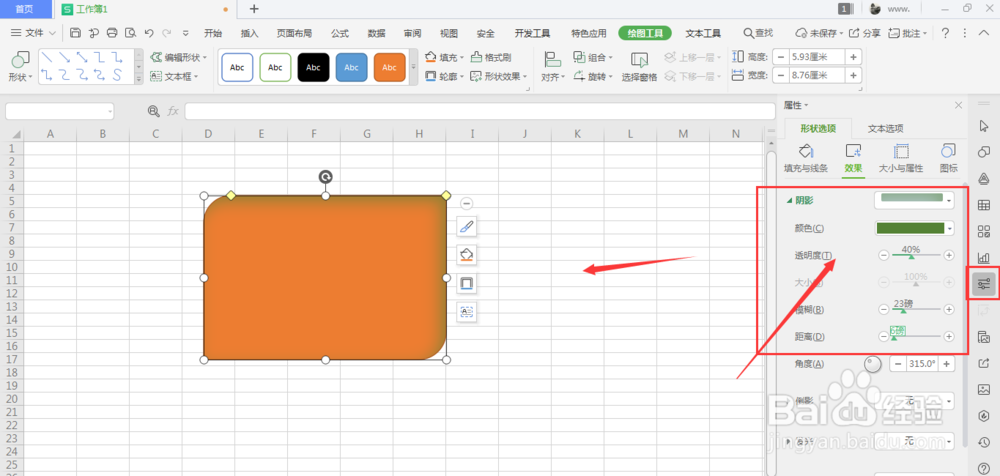The image size is (1000, 476).
Task: Open the properties settings icon in the sidebar
Action: tap(984, 283)
